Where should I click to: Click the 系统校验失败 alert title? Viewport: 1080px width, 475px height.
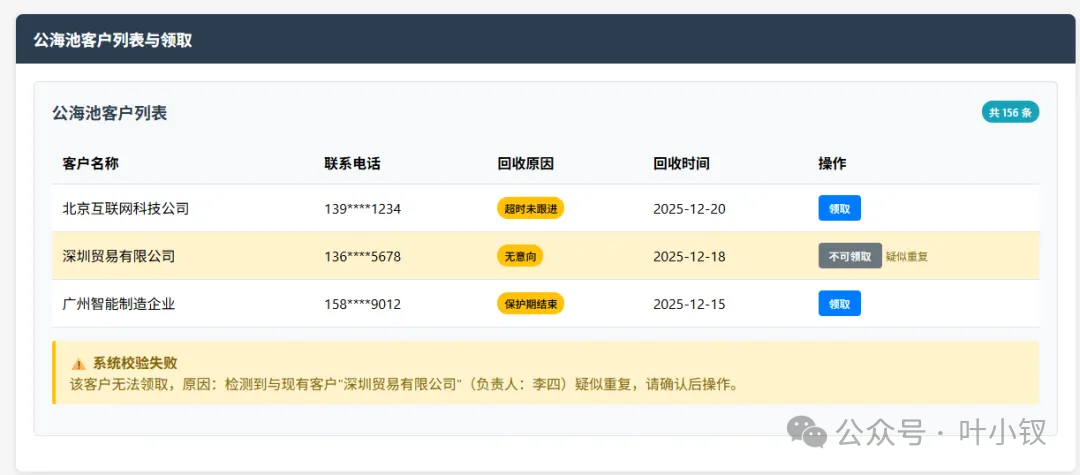tap(136, 363)
